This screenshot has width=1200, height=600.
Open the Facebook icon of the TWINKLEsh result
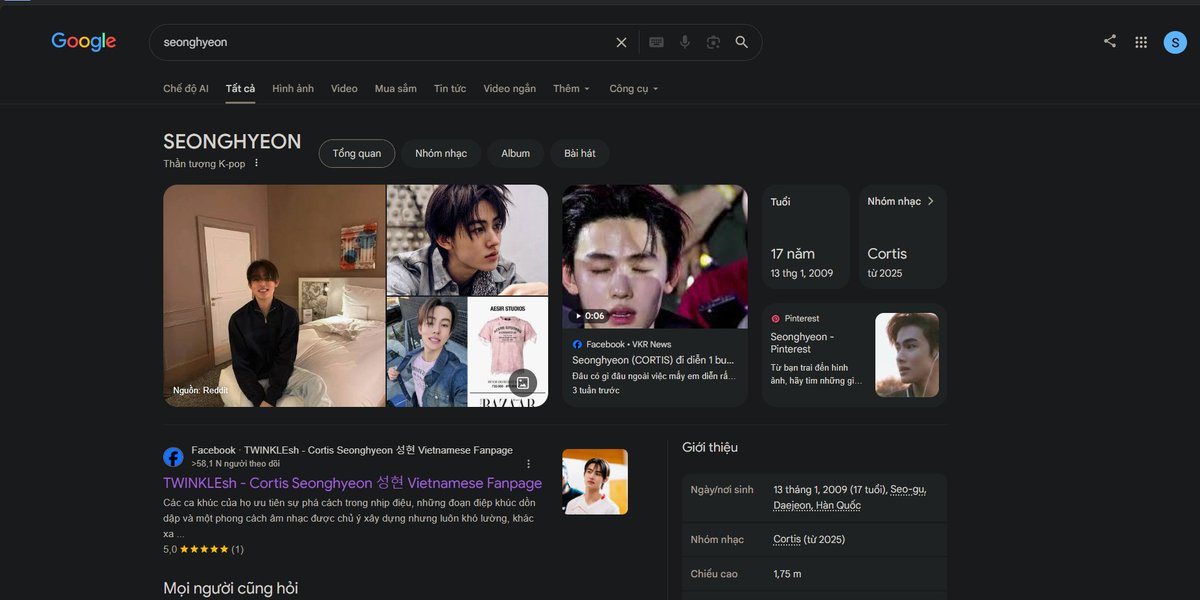click(173, 457)
